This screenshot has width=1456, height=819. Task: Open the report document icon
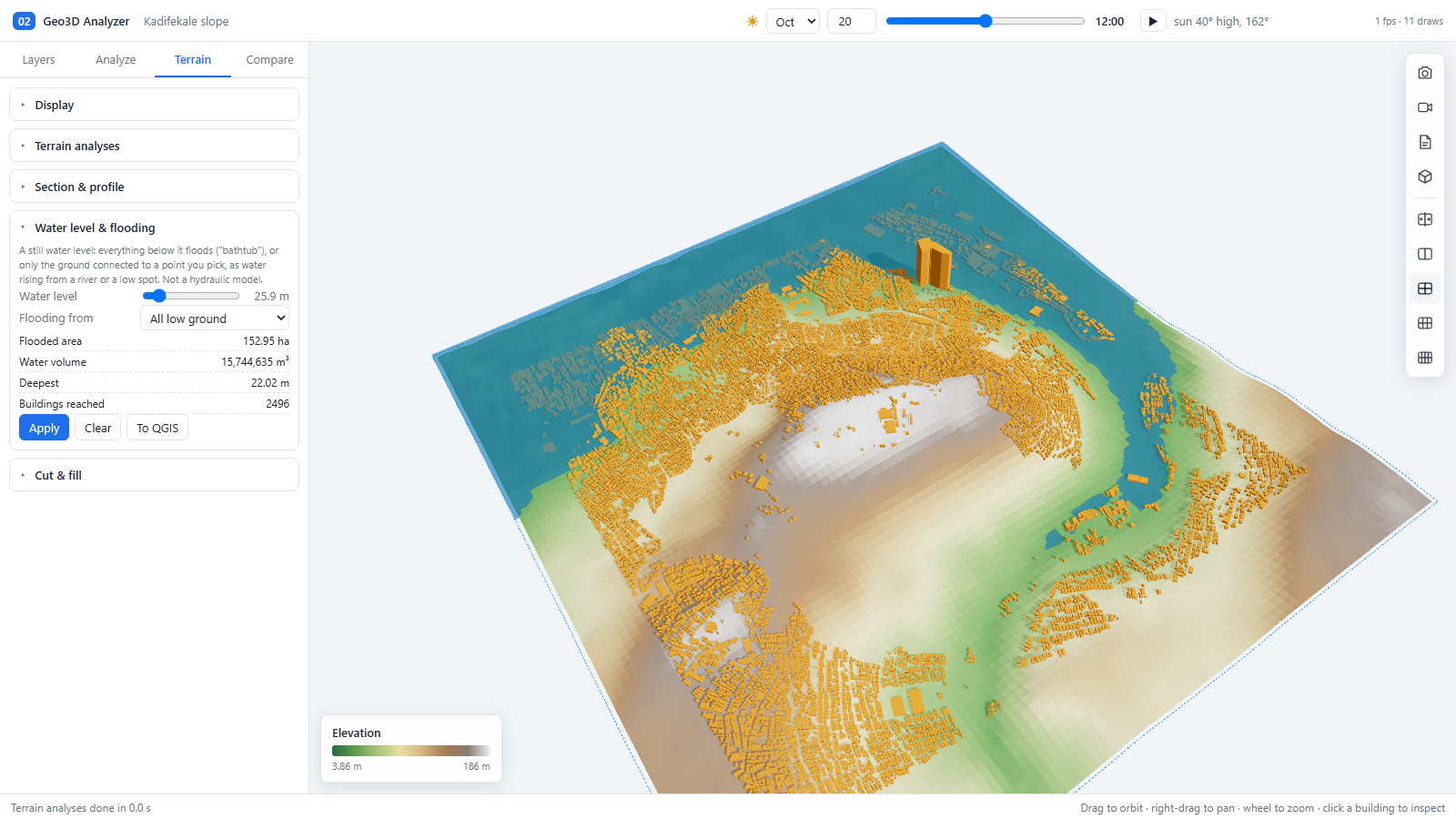coord(1425,142)
